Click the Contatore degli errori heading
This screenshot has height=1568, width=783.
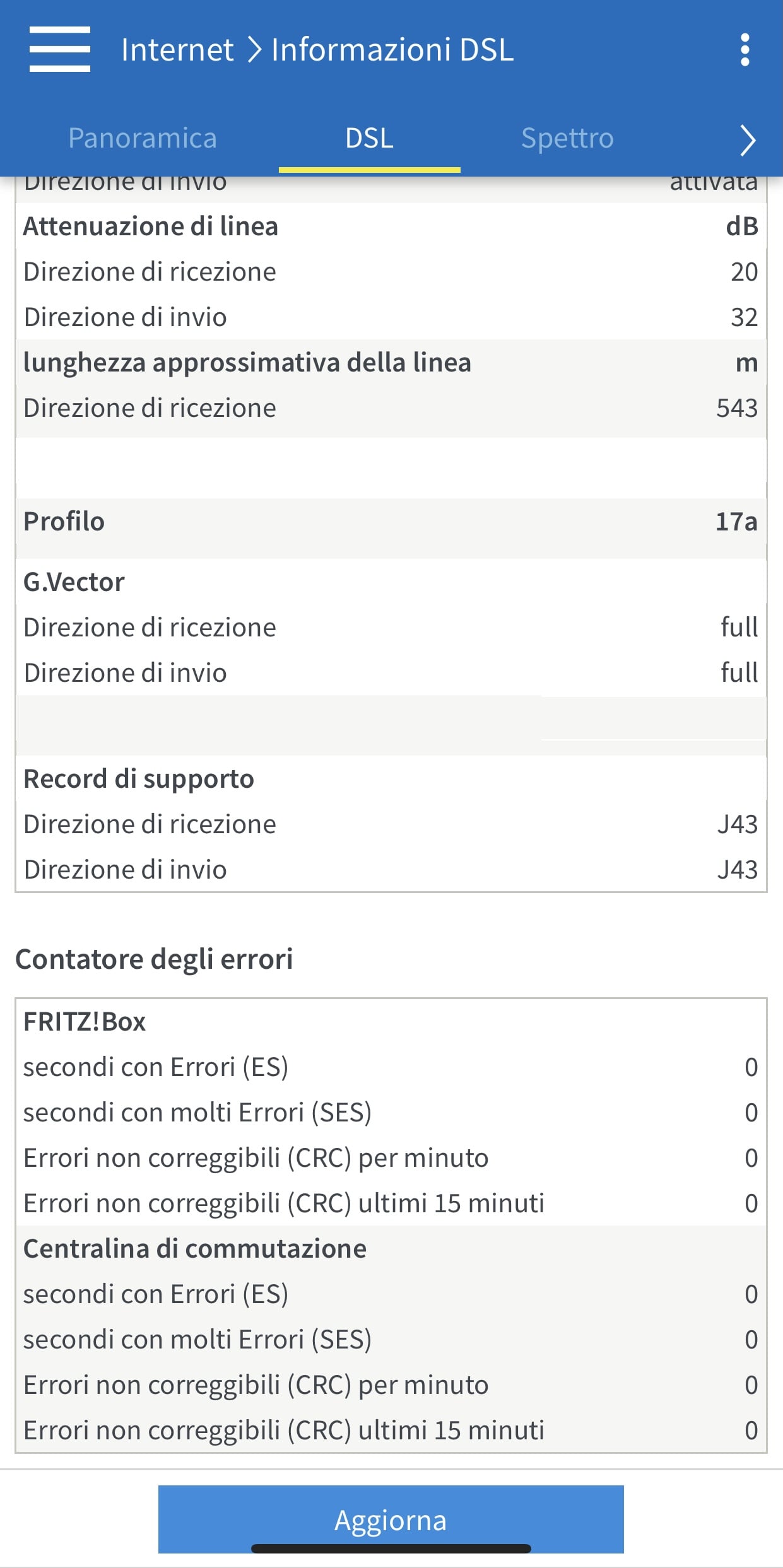[154, 959]
